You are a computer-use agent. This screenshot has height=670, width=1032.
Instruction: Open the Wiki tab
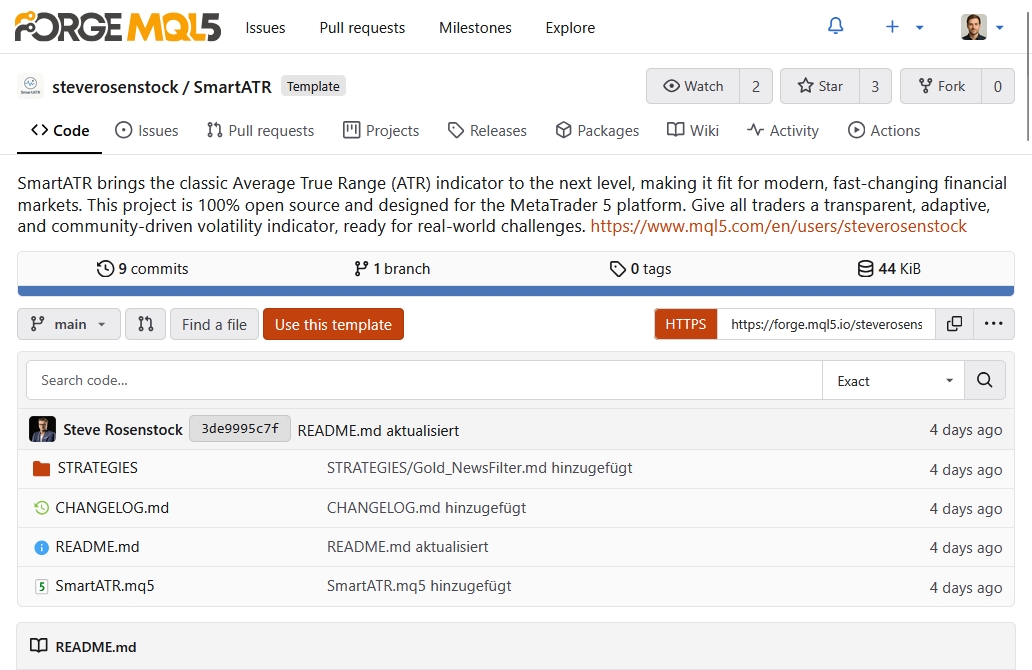click(692, 130)
